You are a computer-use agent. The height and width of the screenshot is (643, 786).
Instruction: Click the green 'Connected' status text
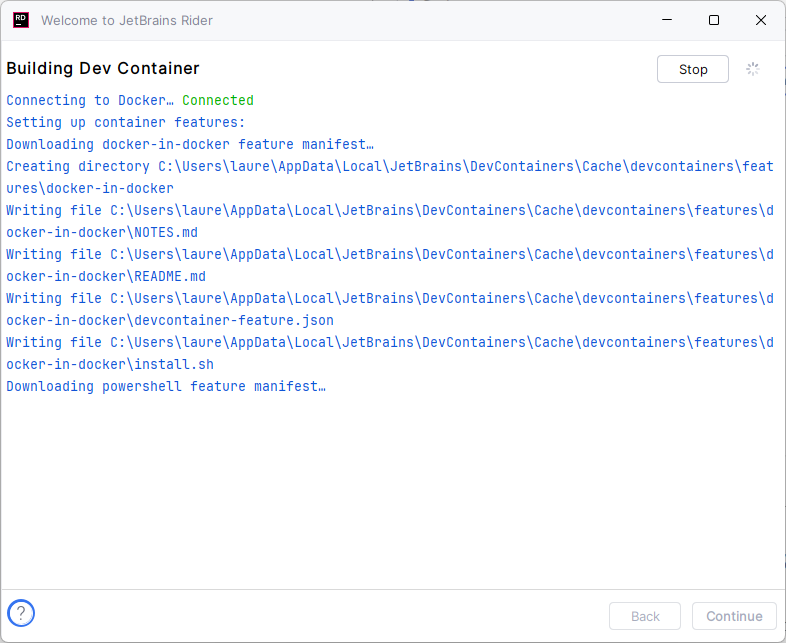(218, 100)
